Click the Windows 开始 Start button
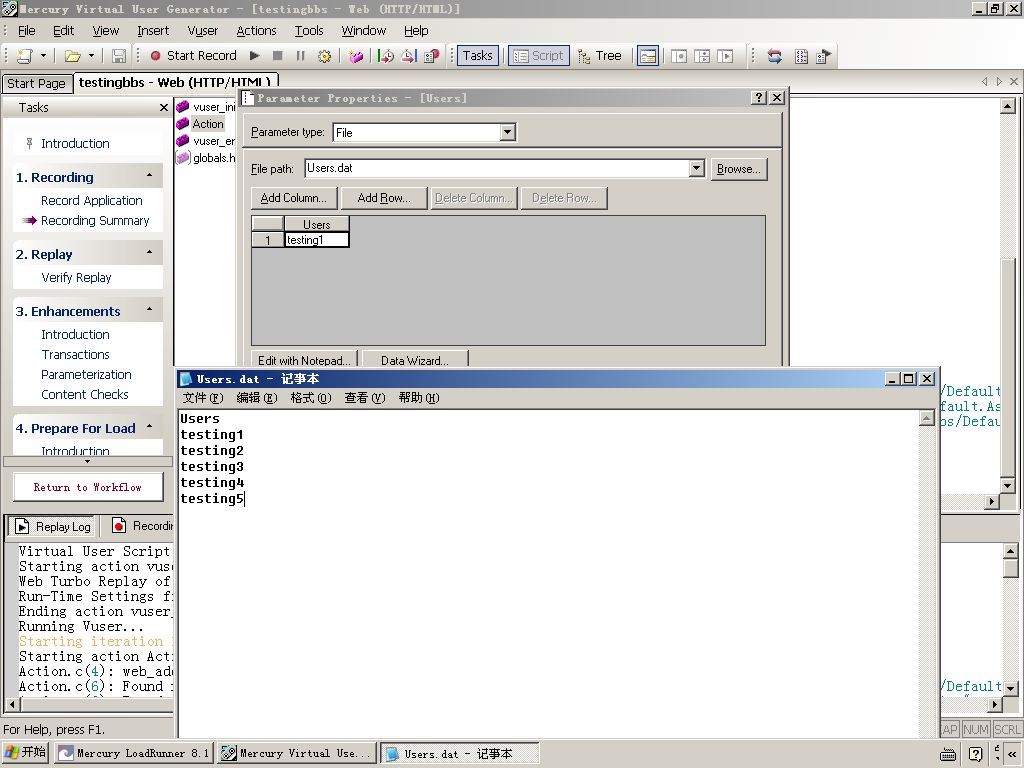The height and width of the screenshot is (768, 1024). [x=25, y=752]
